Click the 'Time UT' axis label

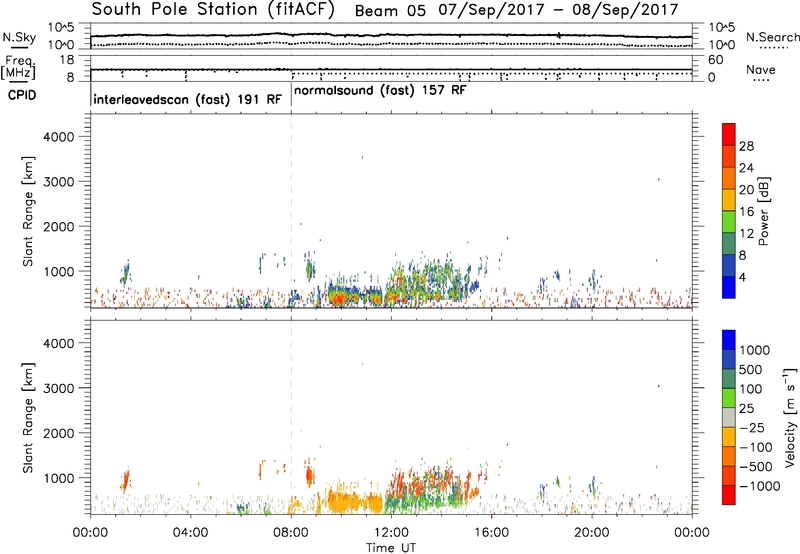(391, 548)
